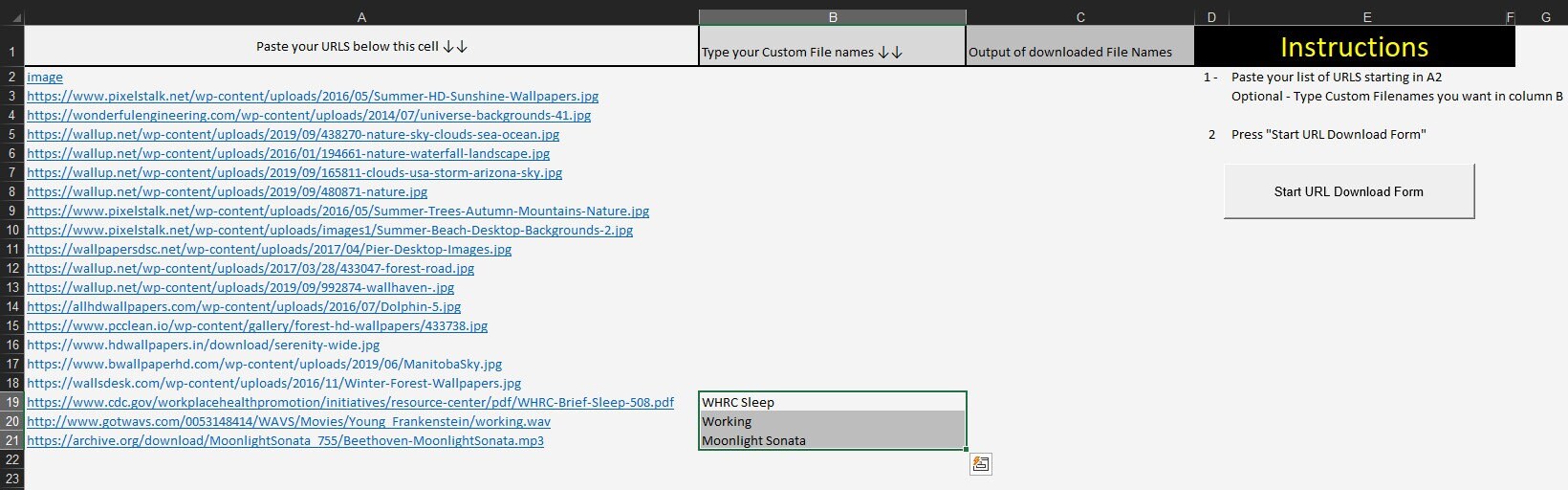This screenshot has width=1568, height=490.
Task: Open the Summer-Trees-Autumn-Mountains-Nature.jpg link
Action: [338, 211]
